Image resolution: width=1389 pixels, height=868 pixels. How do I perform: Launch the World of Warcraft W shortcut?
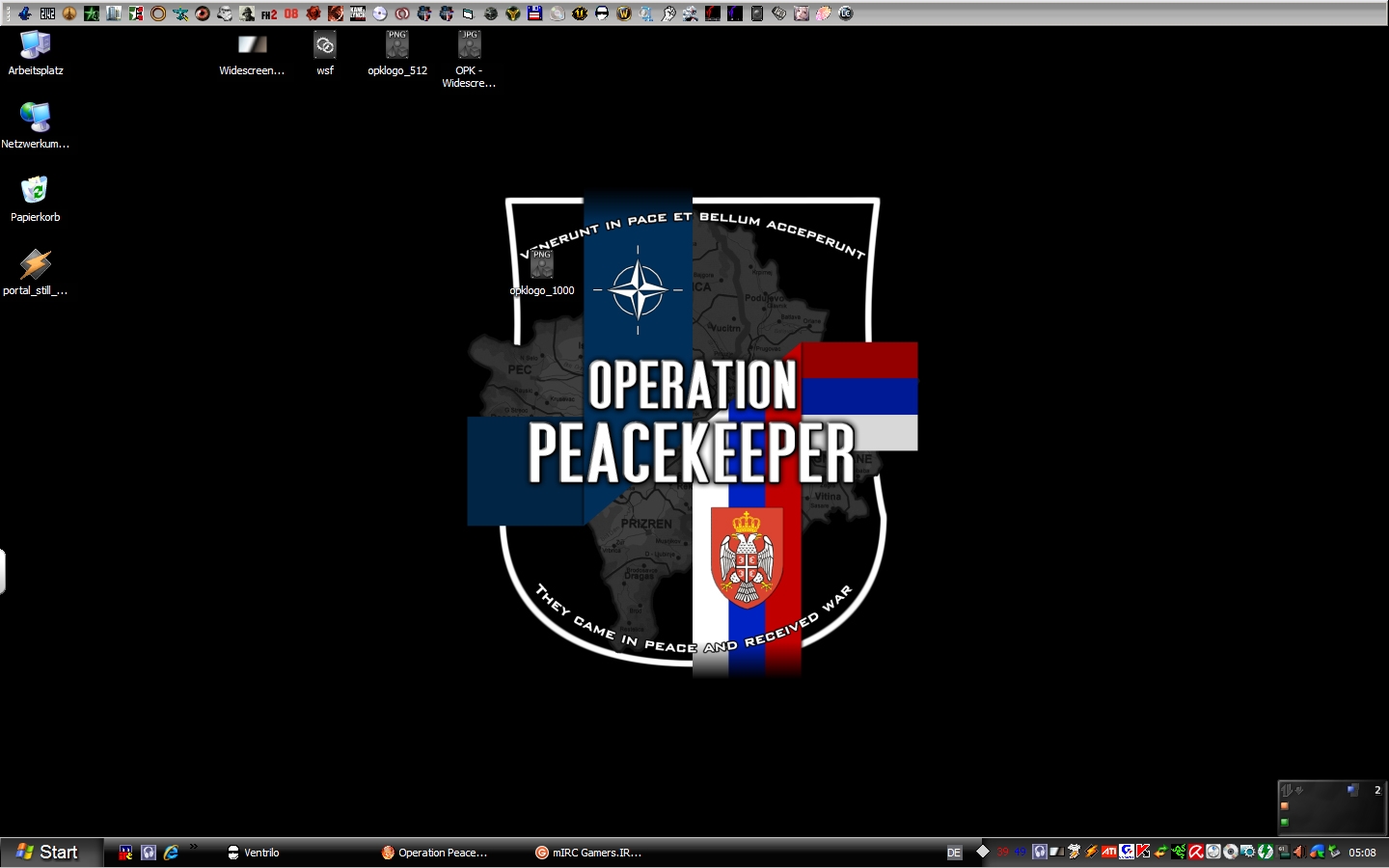pyautogui.click(x=623, y=14)
